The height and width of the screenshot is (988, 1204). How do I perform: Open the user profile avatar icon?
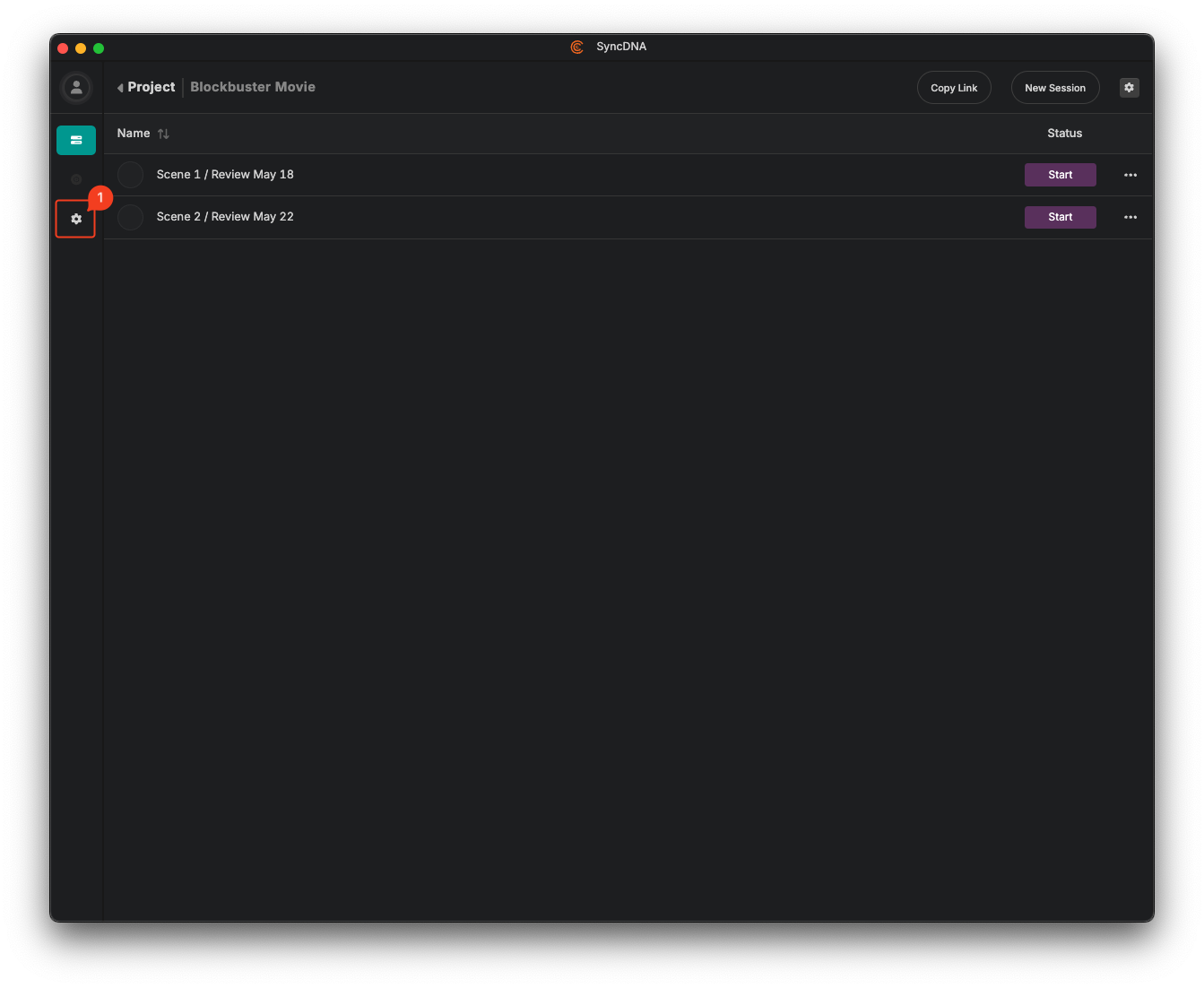pyautogui.click(x=76, y=88)
